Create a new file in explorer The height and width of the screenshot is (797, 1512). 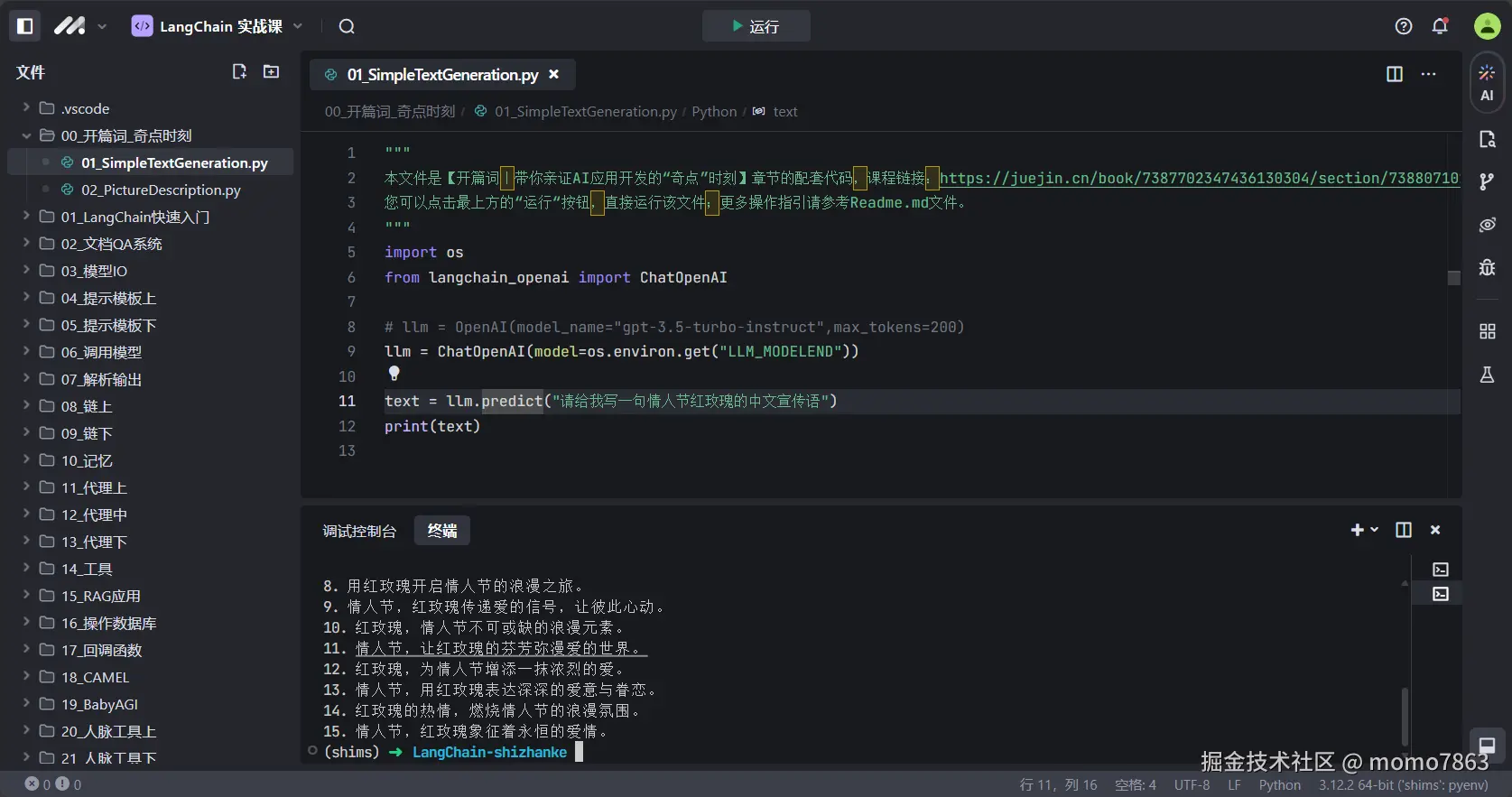tap(239, 71)
